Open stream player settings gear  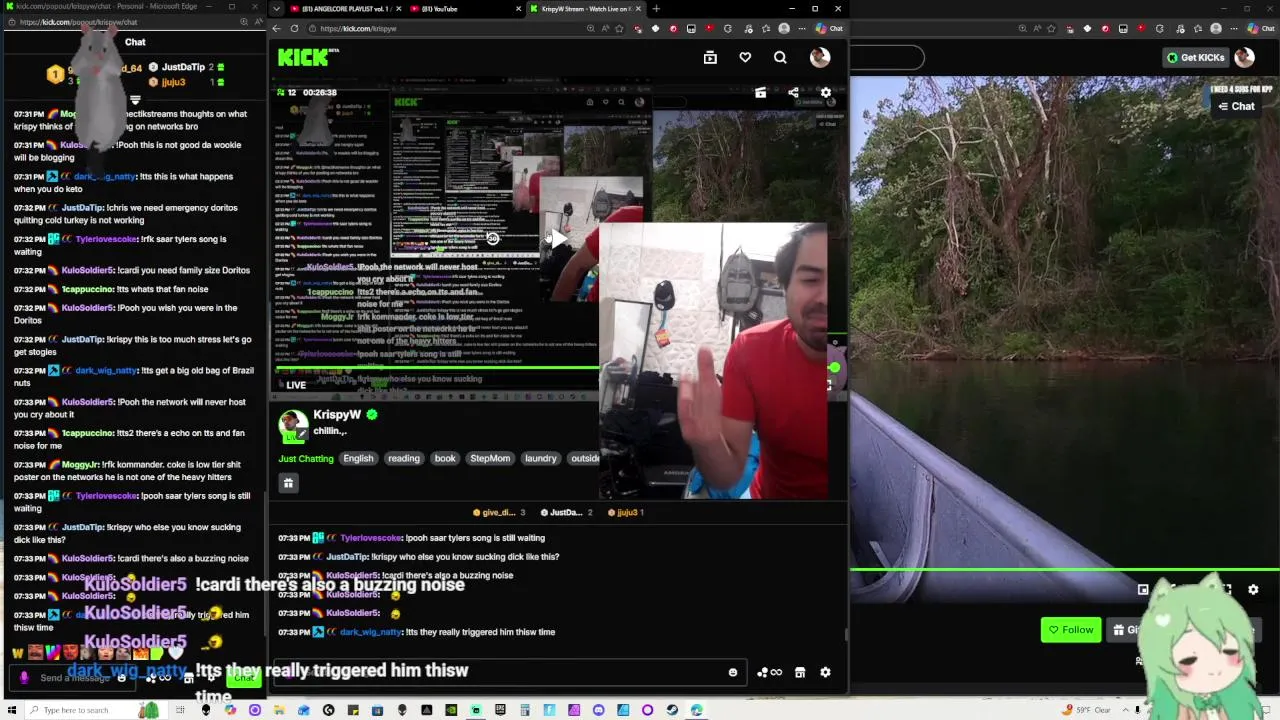click(x=826, y=93)
